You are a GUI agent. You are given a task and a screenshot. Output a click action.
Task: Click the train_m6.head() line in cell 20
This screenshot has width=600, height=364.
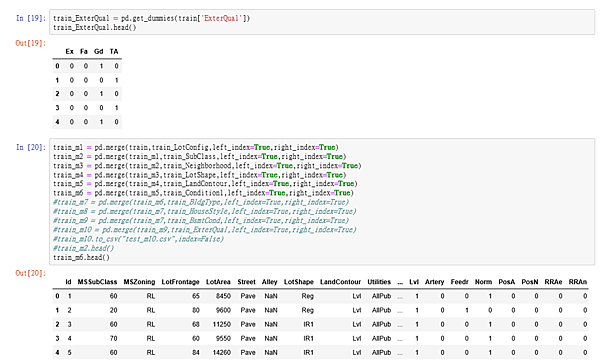[x=82, y=257]
